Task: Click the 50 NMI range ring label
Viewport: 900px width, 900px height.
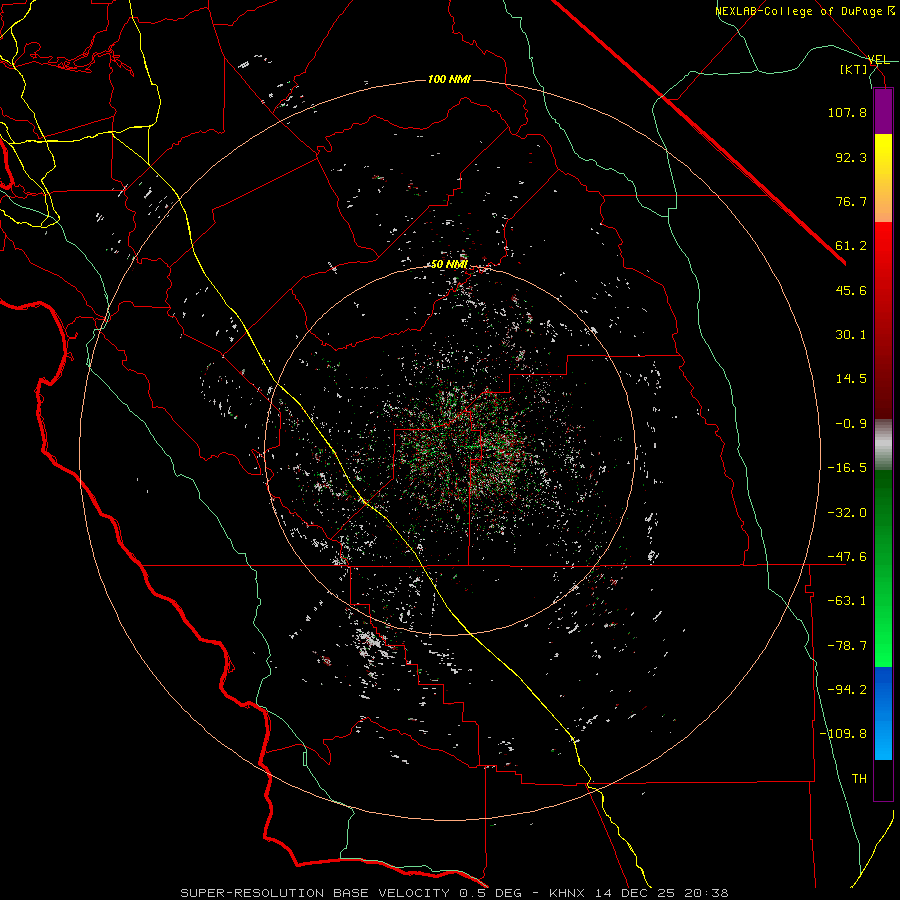Action: [x=449, y=265]
